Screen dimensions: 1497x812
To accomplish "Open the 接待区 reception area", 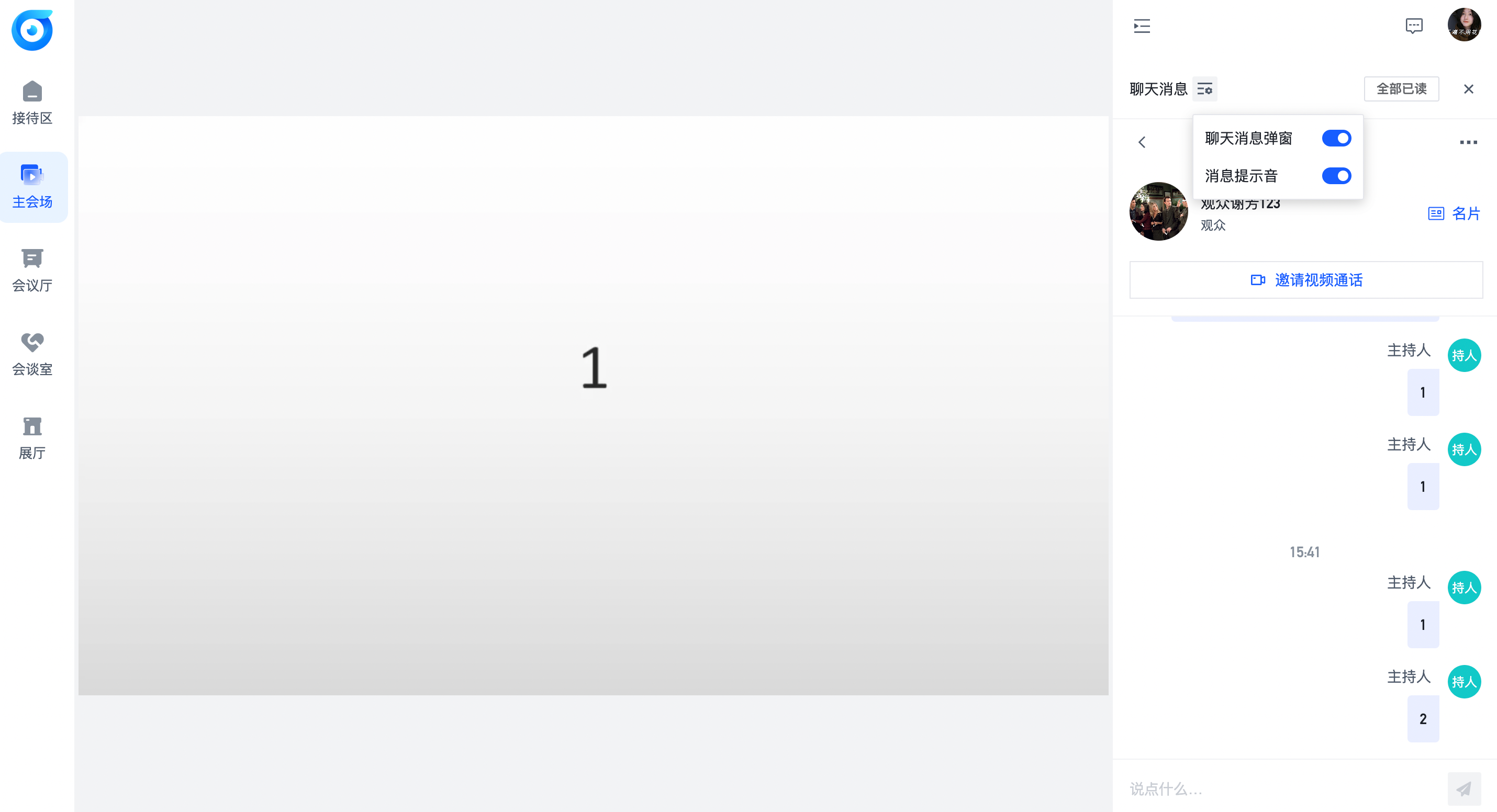I will click(x=32, y=103).
